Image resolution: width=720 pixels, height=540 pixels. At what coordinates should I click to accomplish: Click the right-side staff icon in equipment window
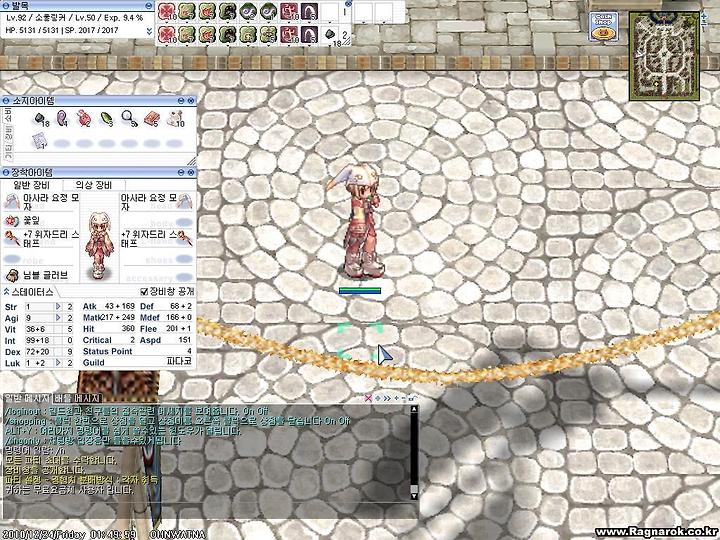[185, 238]
